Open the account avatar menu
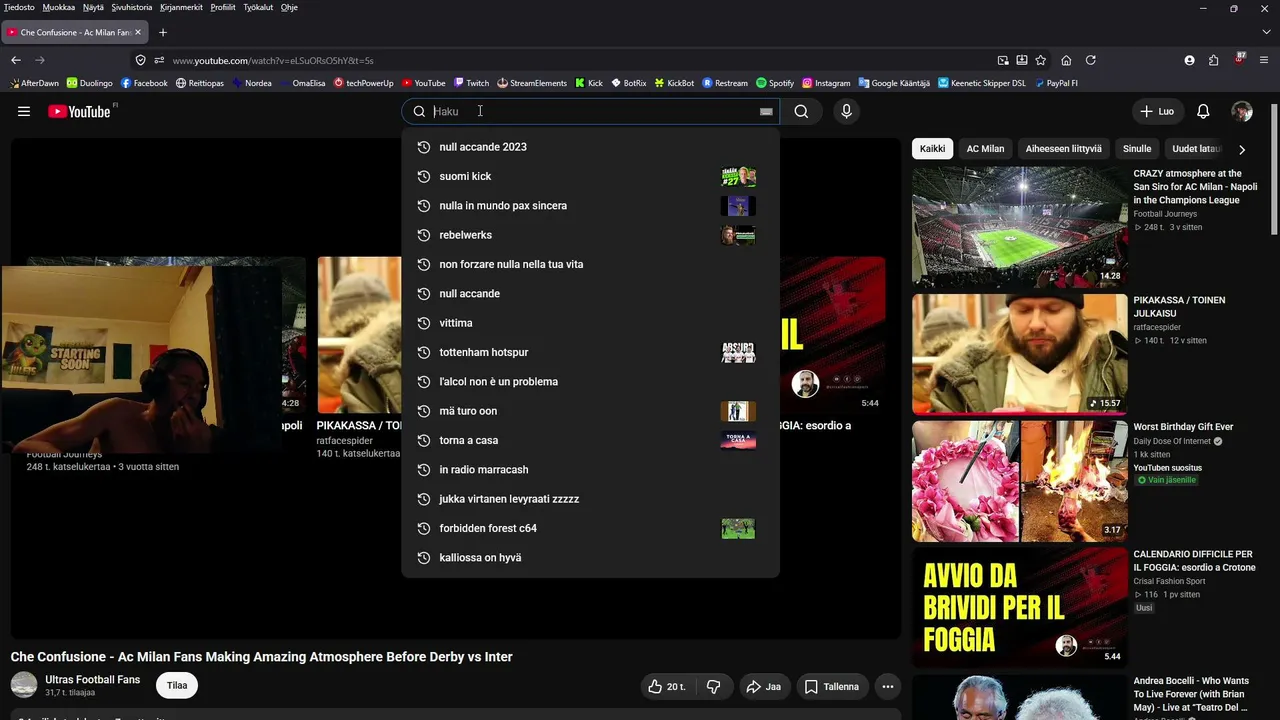Viewport: 1280px width, 720px height. [1242, 111]
